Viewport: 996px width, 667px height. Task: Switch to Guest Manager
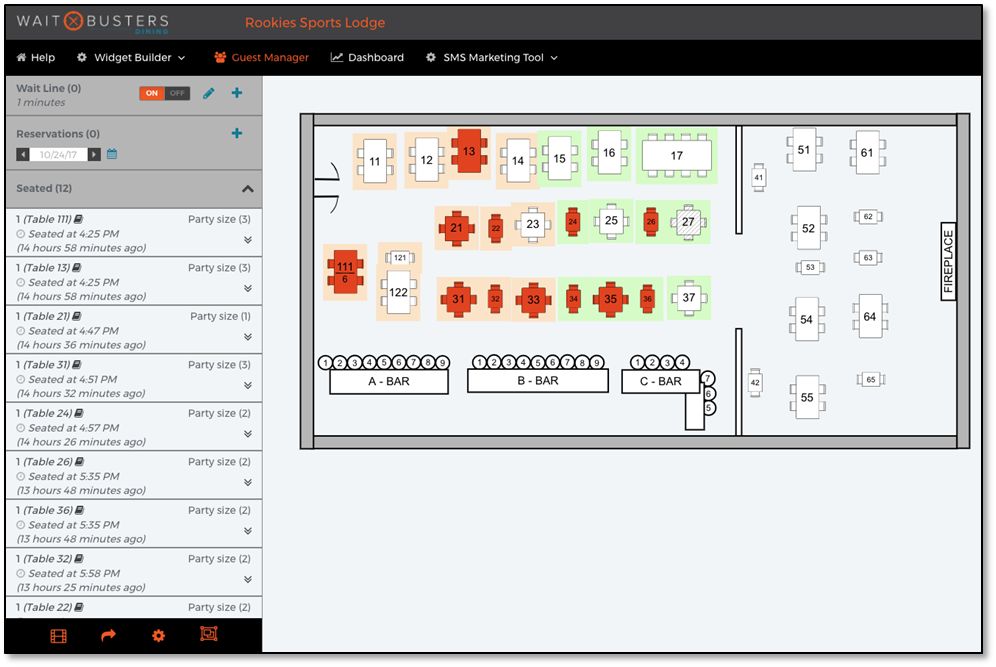point(261,57)
